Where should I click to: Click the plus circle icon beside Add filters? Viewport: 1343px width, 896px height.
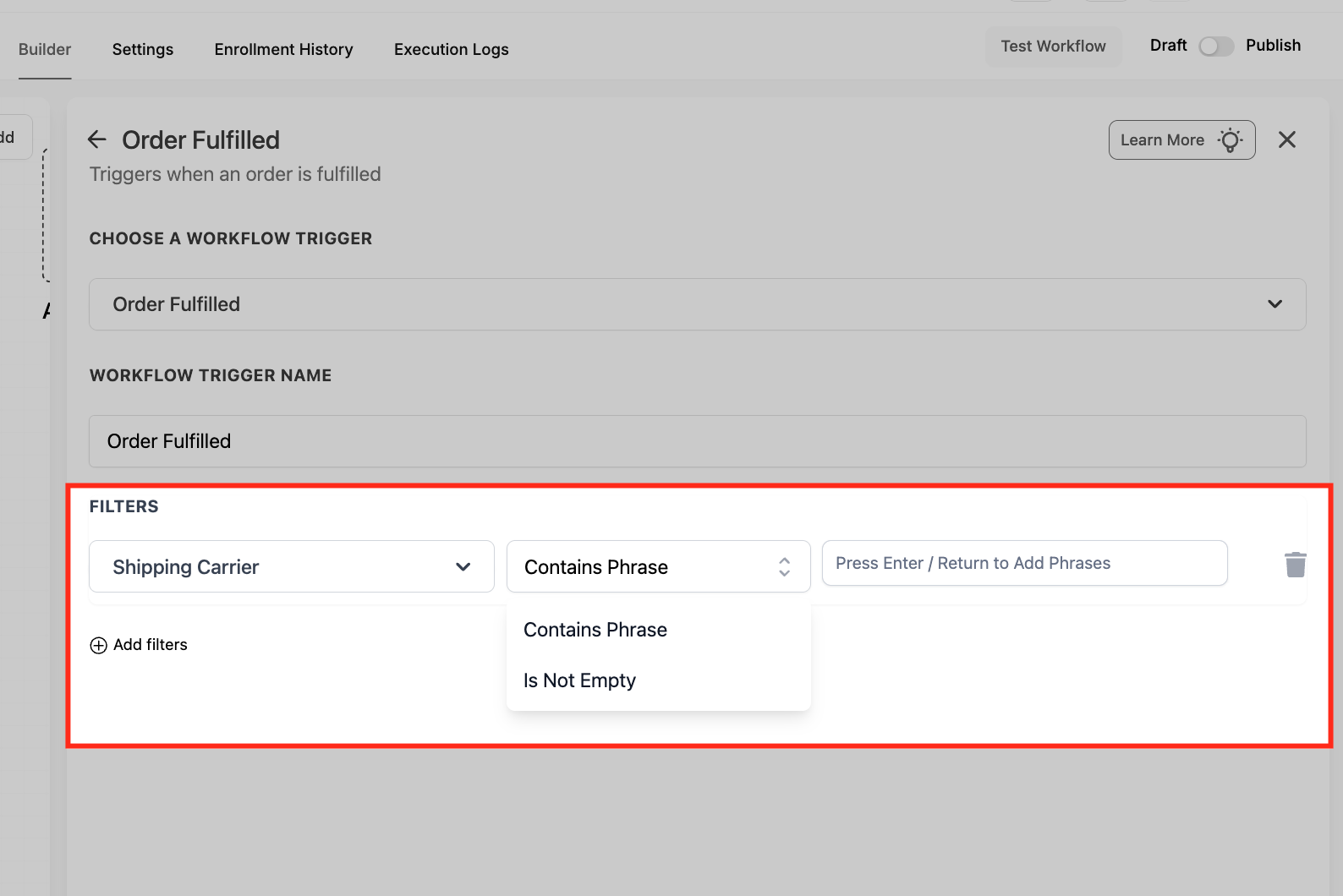(99, 645)
